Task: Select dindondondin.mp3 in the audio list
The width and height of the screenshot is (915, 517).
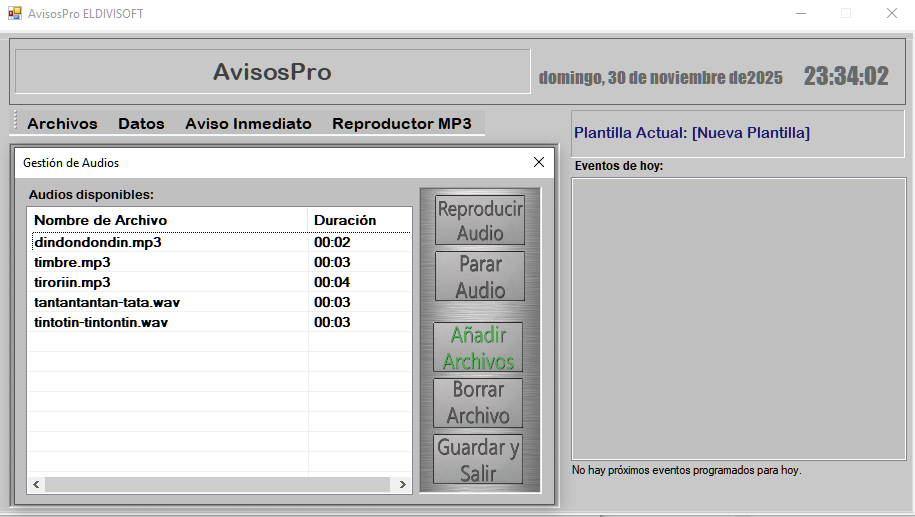Action: (98, 242)
